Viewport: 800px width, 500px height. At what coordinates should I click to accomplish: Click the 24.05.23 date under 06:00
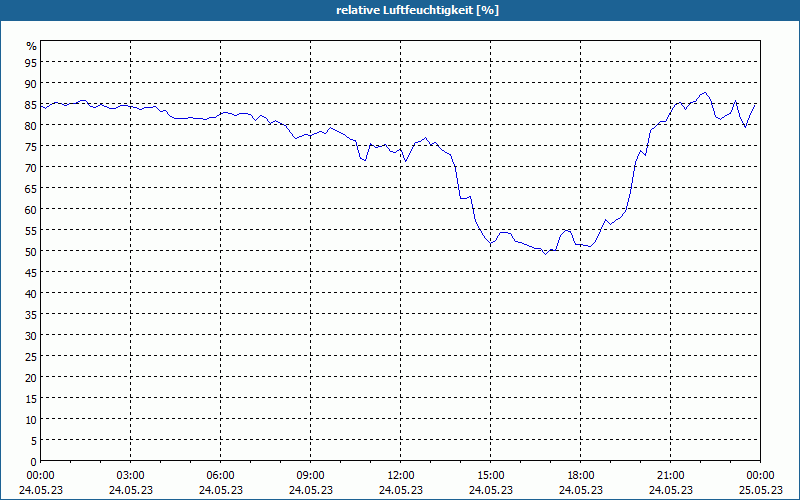[x=220, y=490]
